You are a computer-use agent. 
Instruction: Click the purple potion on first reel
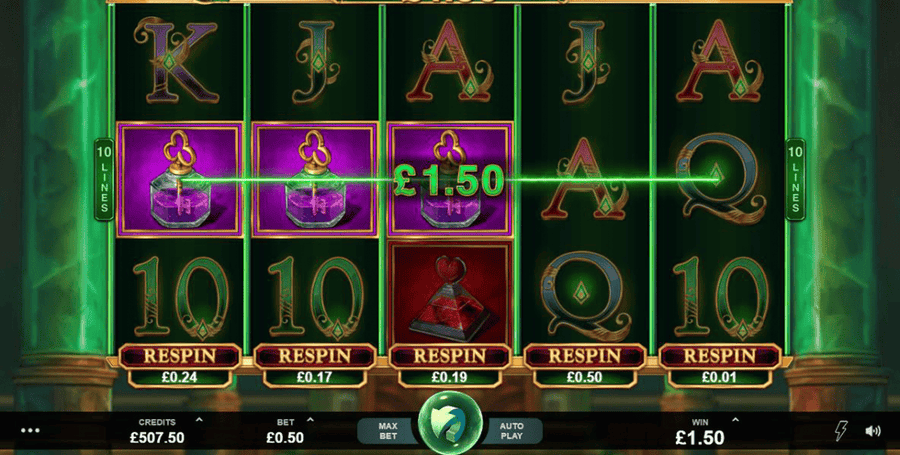(180, 179)
